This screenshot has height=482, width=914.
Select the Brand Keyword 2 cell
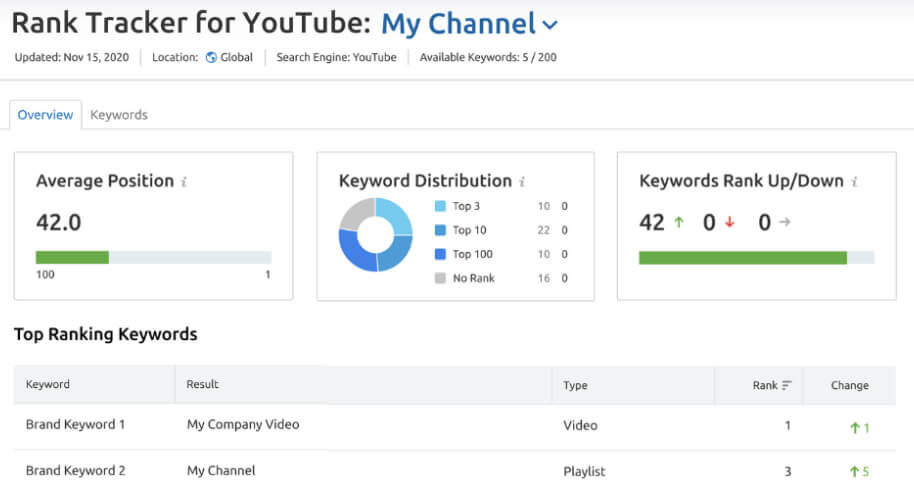pos(75,470)
